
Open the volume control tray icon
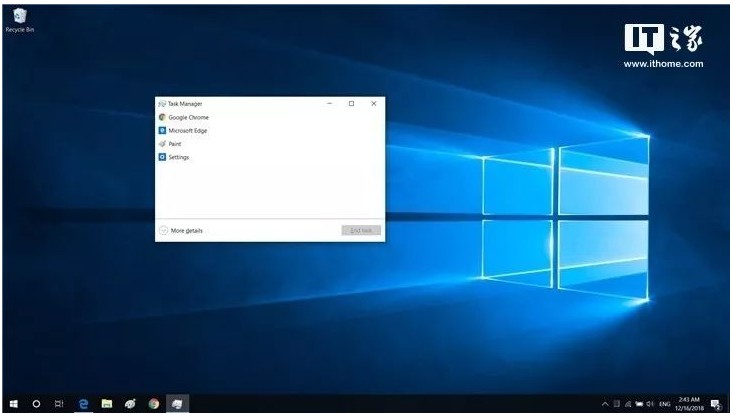pyautogui.click(x=650, y=404)
